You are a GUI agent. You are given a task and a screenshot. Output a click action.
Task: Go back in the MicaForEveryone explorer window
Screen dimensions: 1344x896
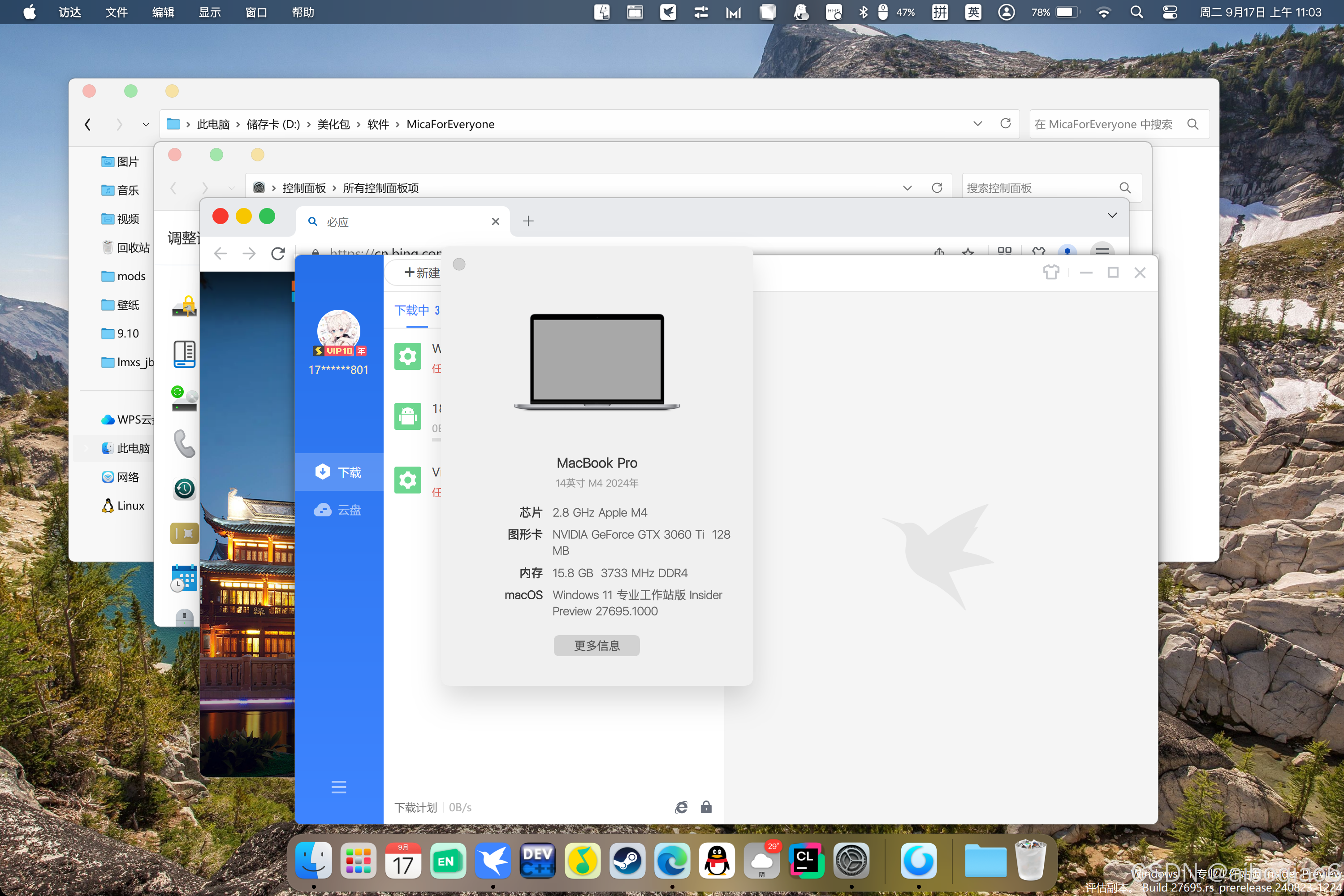pos(87,124)
